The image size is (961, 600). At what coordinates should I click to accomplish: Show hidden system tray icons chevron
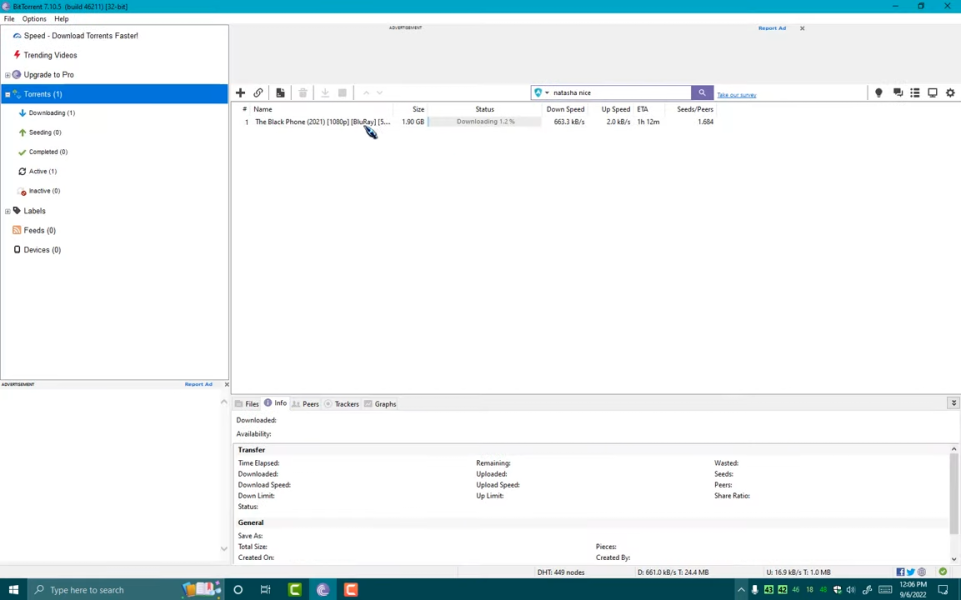tap(741, 590)
